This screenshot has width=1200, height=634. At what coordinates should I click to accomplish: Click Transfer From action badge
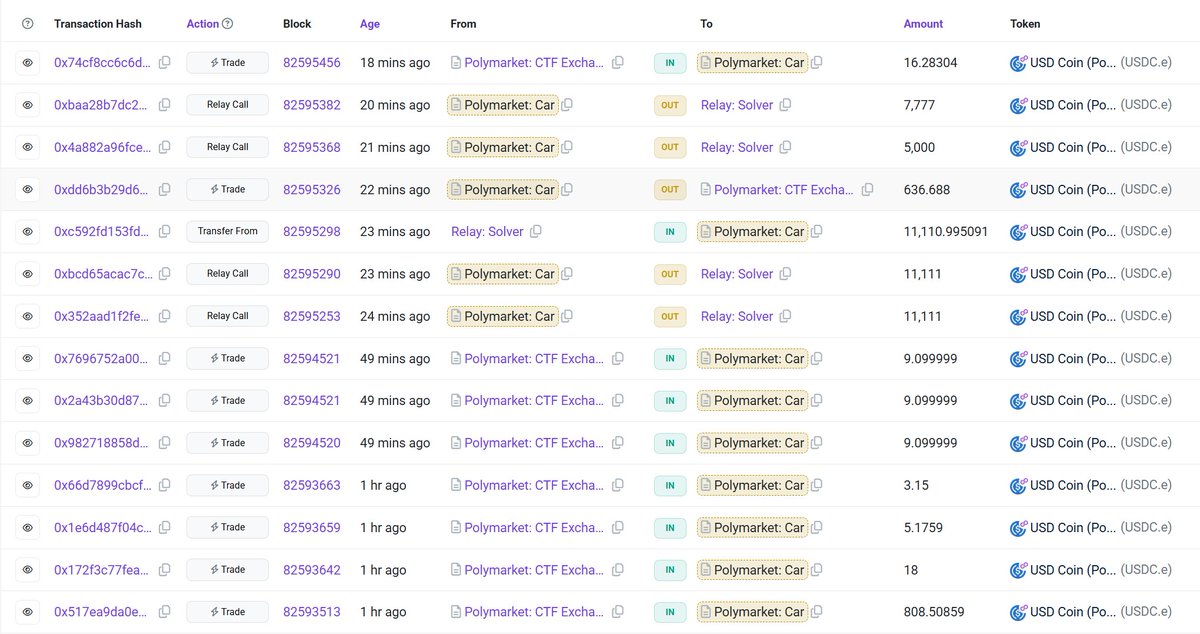coord(227,231)
